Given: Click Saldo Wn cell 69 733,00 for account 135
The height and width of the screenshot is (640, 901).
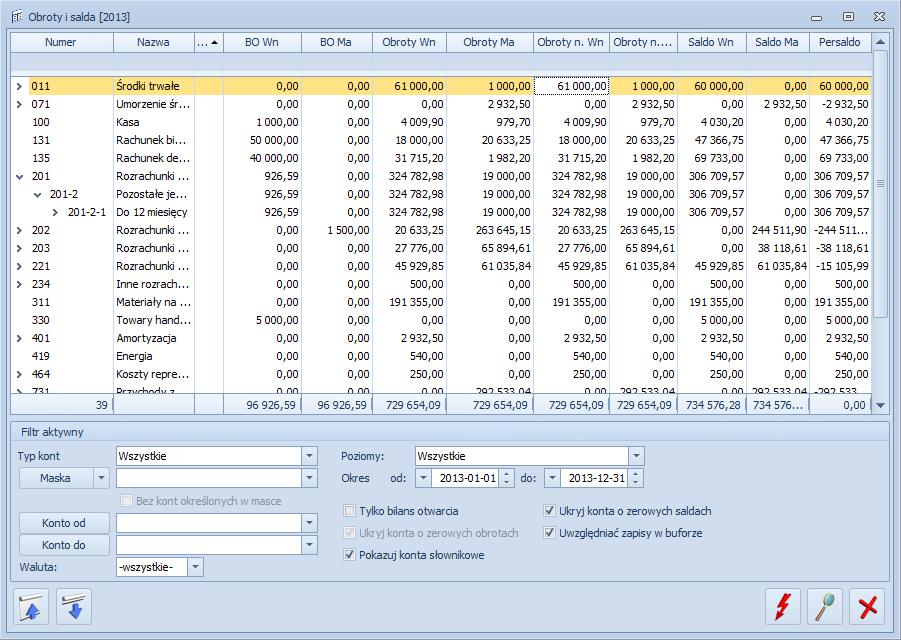Looking at the screenshot, I should (x=712, y=158).
